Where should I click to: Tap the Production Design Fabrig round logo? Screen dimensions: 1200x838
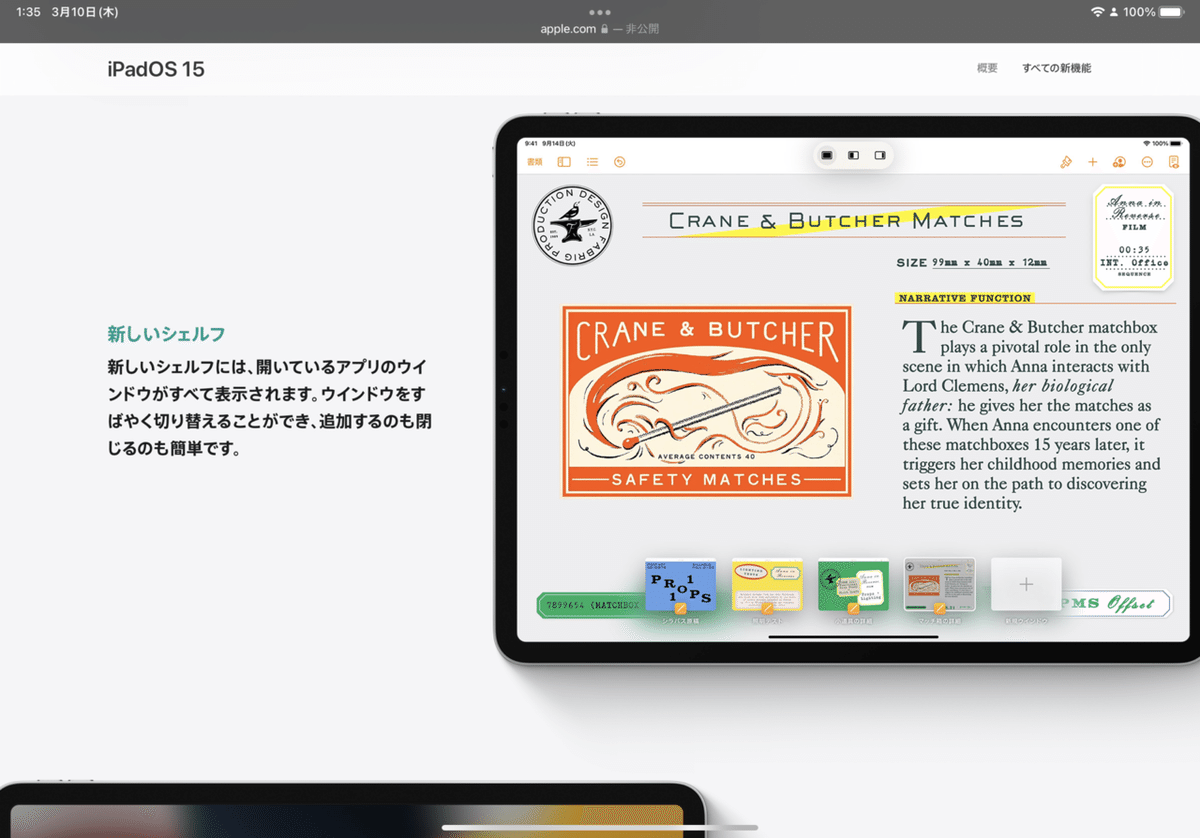pyautogui.click(x=572, y=225)
